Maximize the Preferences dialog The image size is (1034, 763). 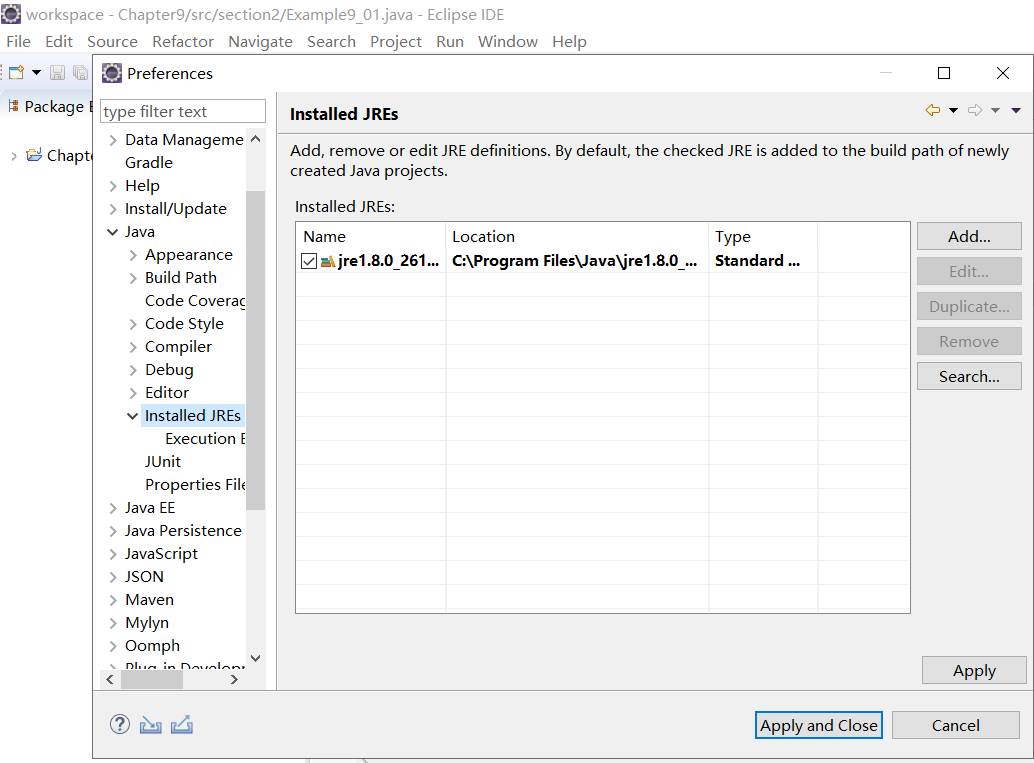pos(944,73)
